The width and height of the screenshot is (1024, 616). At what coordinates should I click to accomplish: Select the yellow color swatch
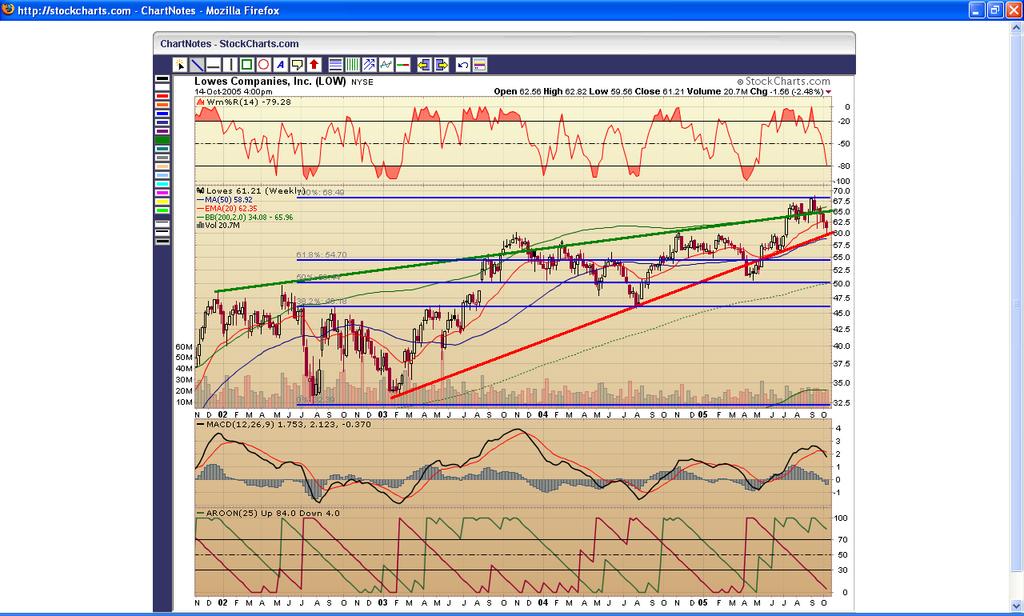click(162, 201)
